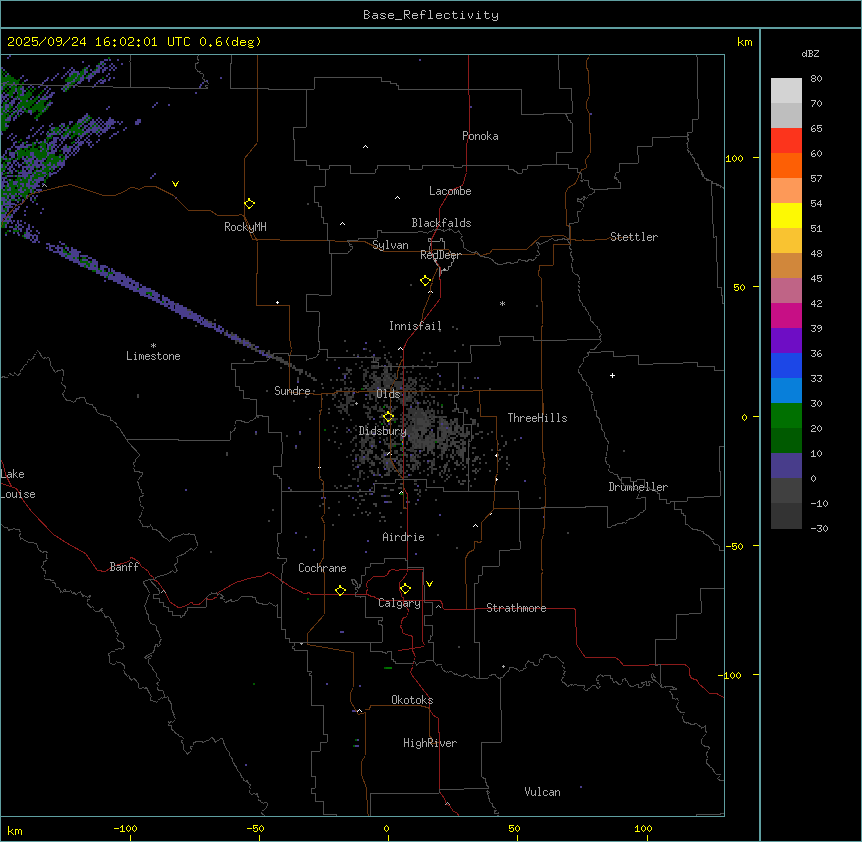The height and width of the screenshot is (842, 862).
Task: Click the magenta swatch in the dBZ legend
Action: pyautogui.click(x=786, y=315)
